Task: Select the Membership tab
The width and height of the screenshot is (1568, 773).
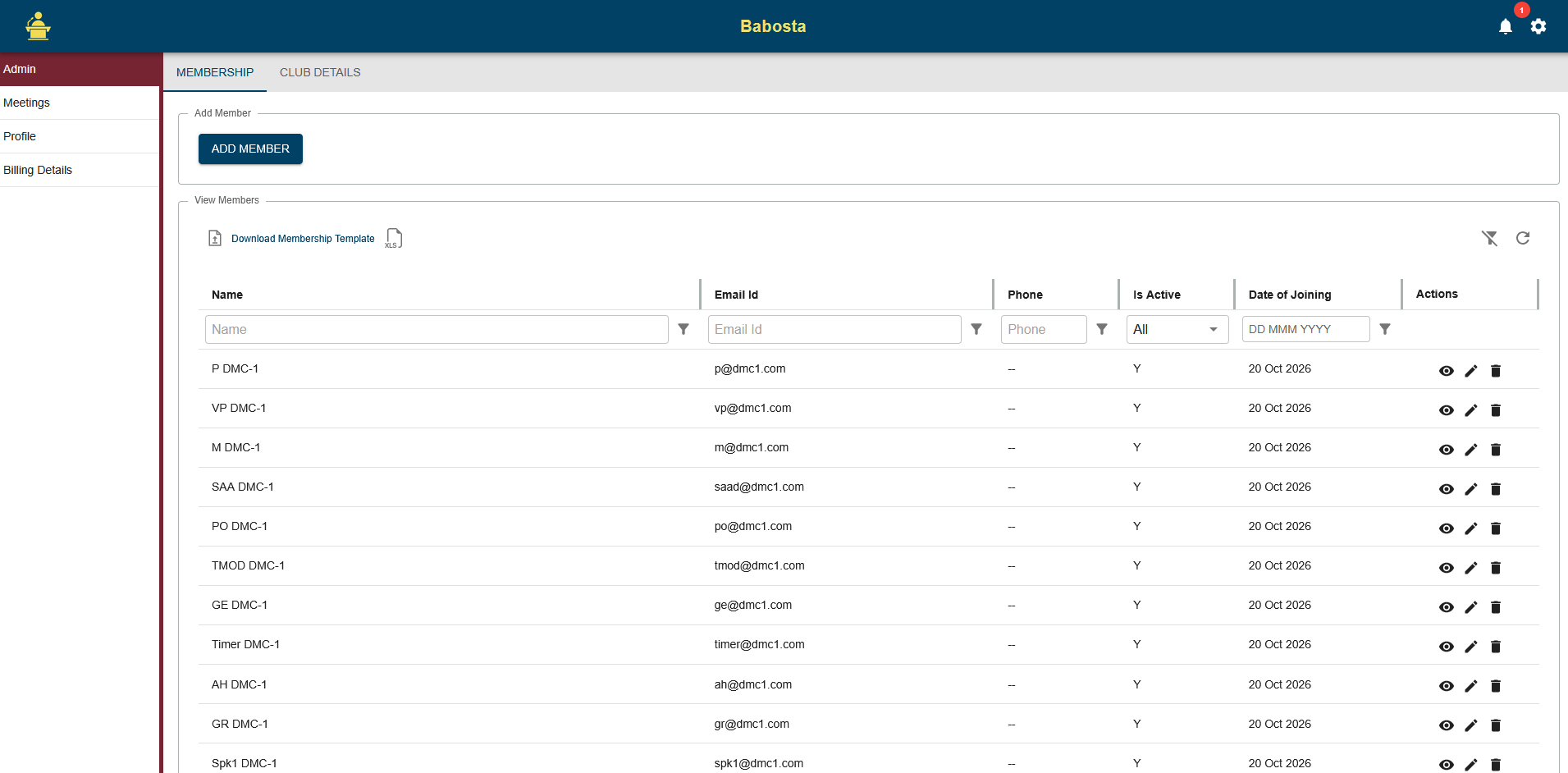Action: point(215,72)
